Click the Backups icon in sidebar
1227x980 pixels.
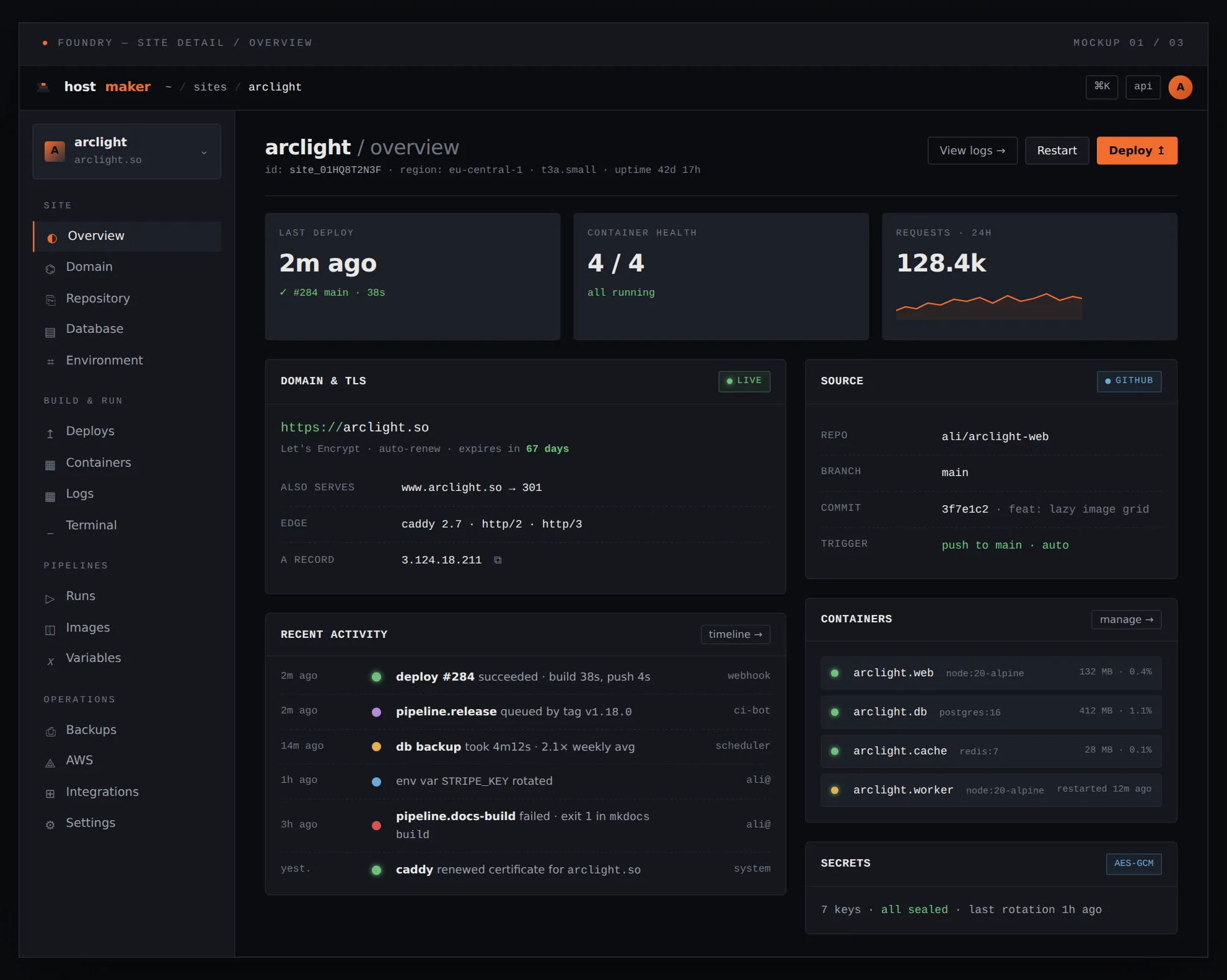point(50,732)
